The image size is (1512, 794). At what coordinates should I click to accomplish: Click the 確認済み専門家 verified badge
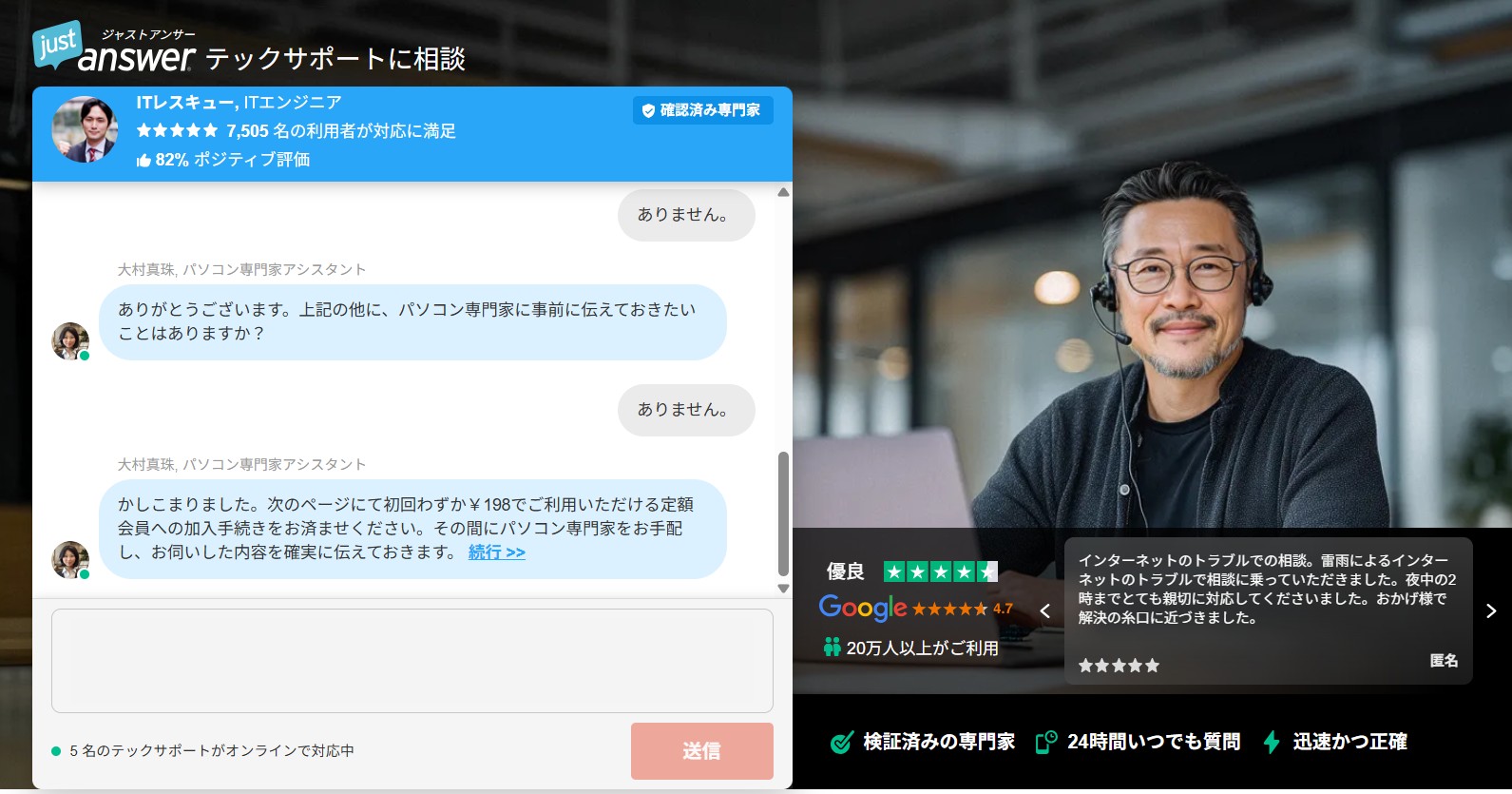pos(702,110)
